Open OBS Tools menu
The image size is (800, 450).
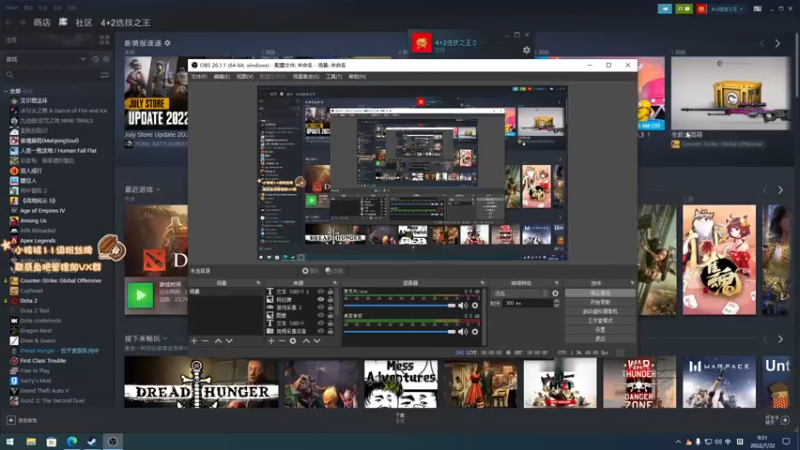coord(334,77)
